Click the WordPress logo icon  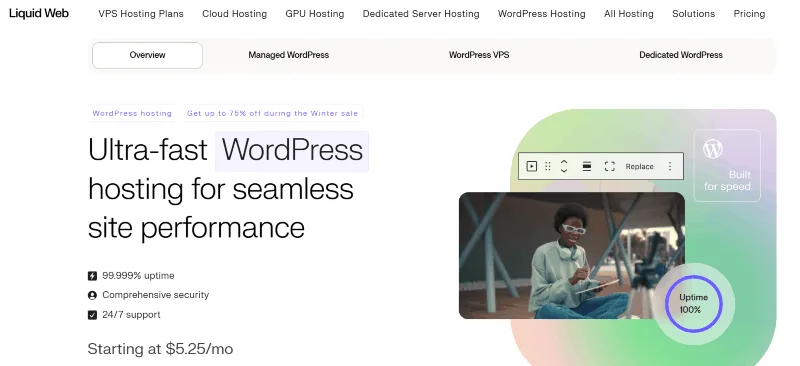click(x=713, y=149)
